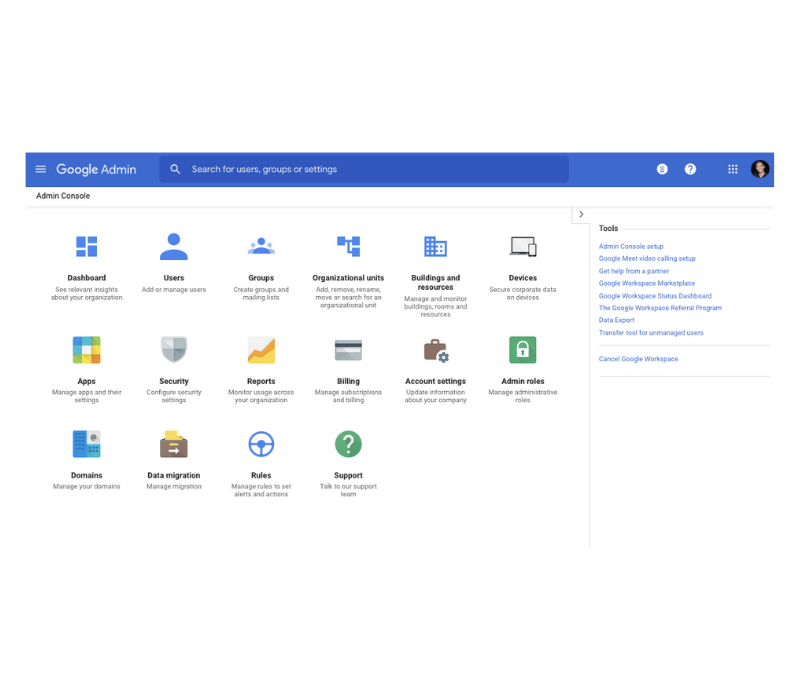This screenshot has width=800, height=700.
Task: Click the Admin Console setup link
Action: (x=631, y=246)
